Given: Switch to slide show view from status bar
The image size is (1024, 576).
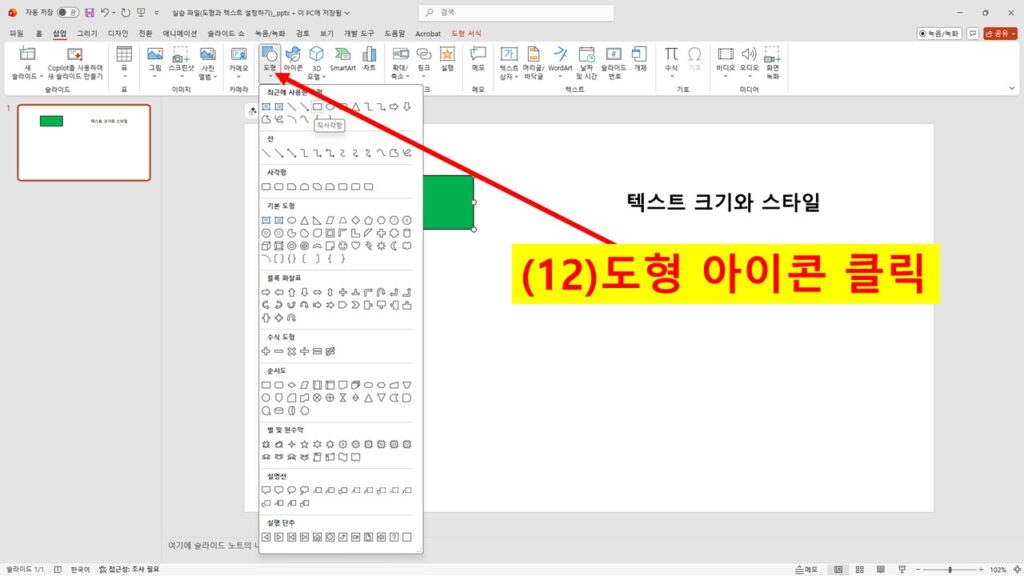Looking at the screenshot, I should pyautogui.click(x=902, y=568).
